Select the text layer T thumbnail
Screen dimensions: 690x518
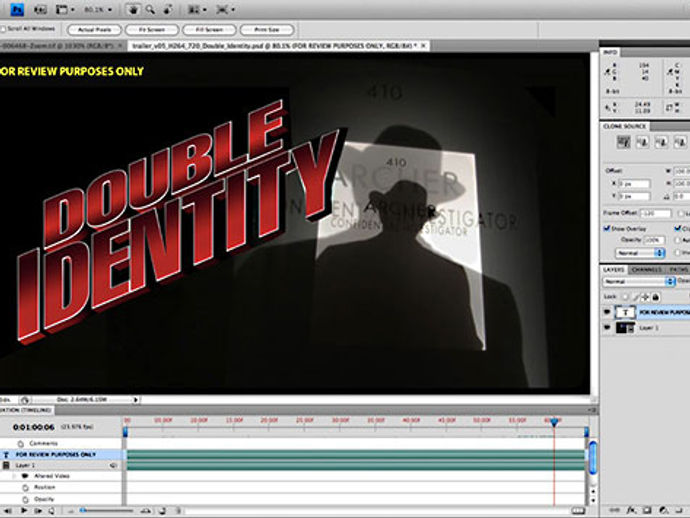click(x=625, y=312)
